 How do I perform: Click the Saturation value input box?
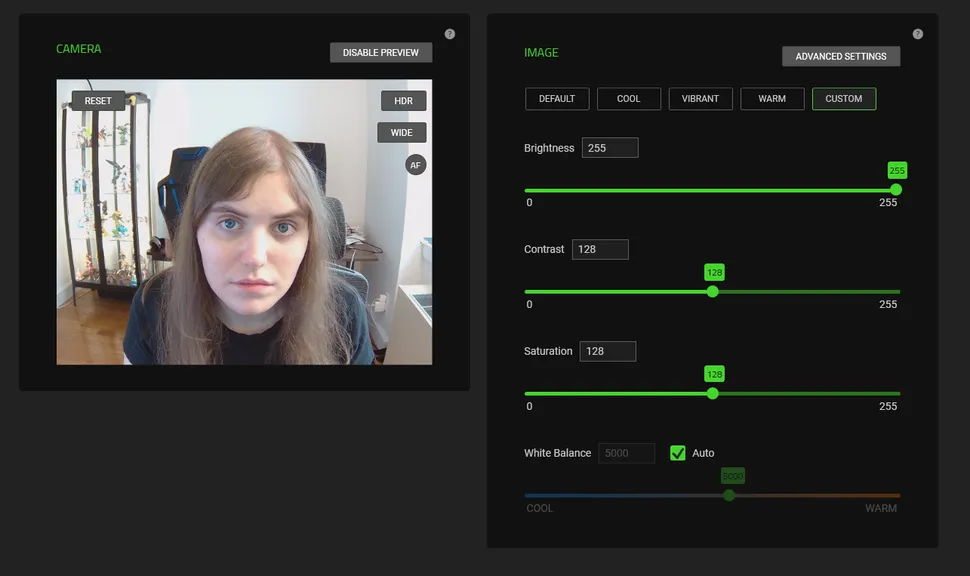point(607,351)
